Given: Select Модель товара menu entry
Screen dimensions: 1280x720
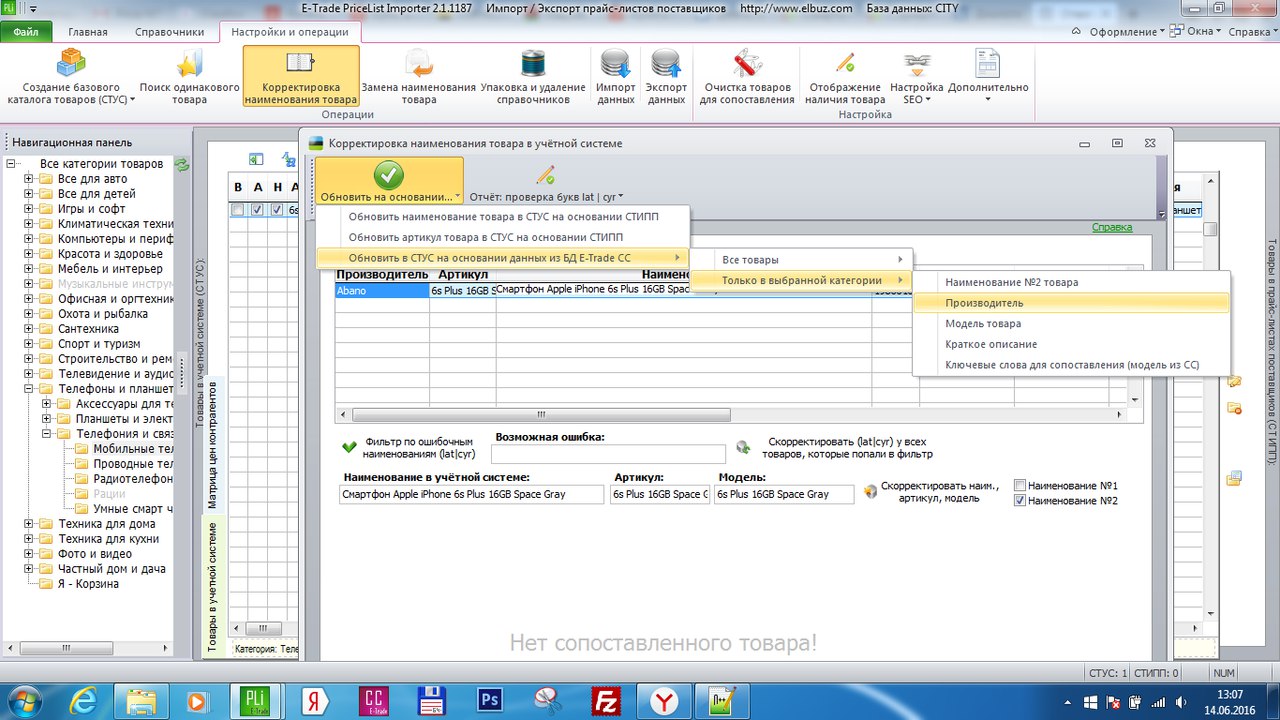Looking at the screenshot, I should [1071, 324].
